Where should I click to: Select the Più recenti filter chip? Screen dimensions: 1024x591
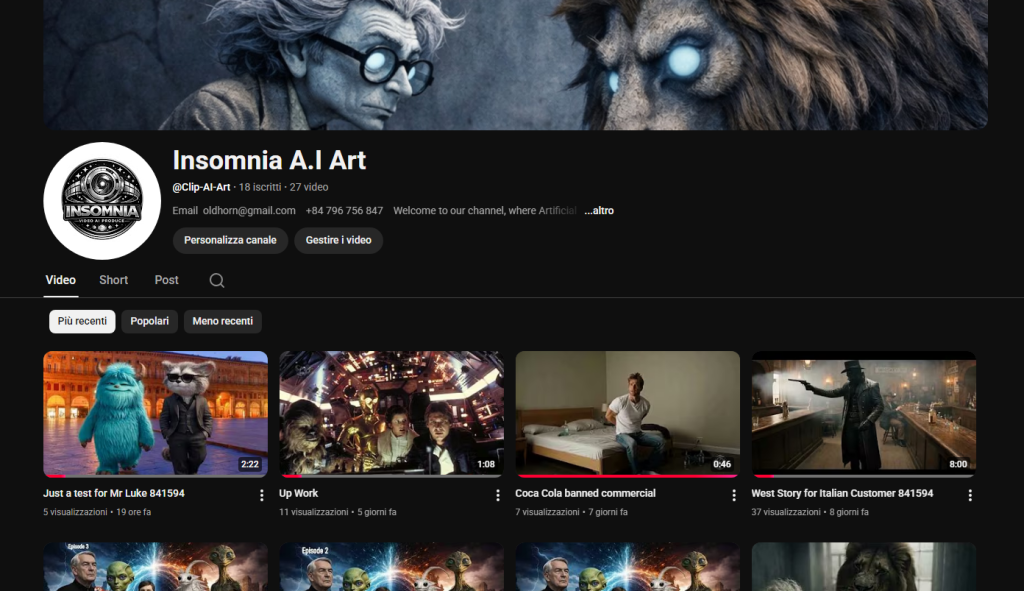tap(82, 321)
